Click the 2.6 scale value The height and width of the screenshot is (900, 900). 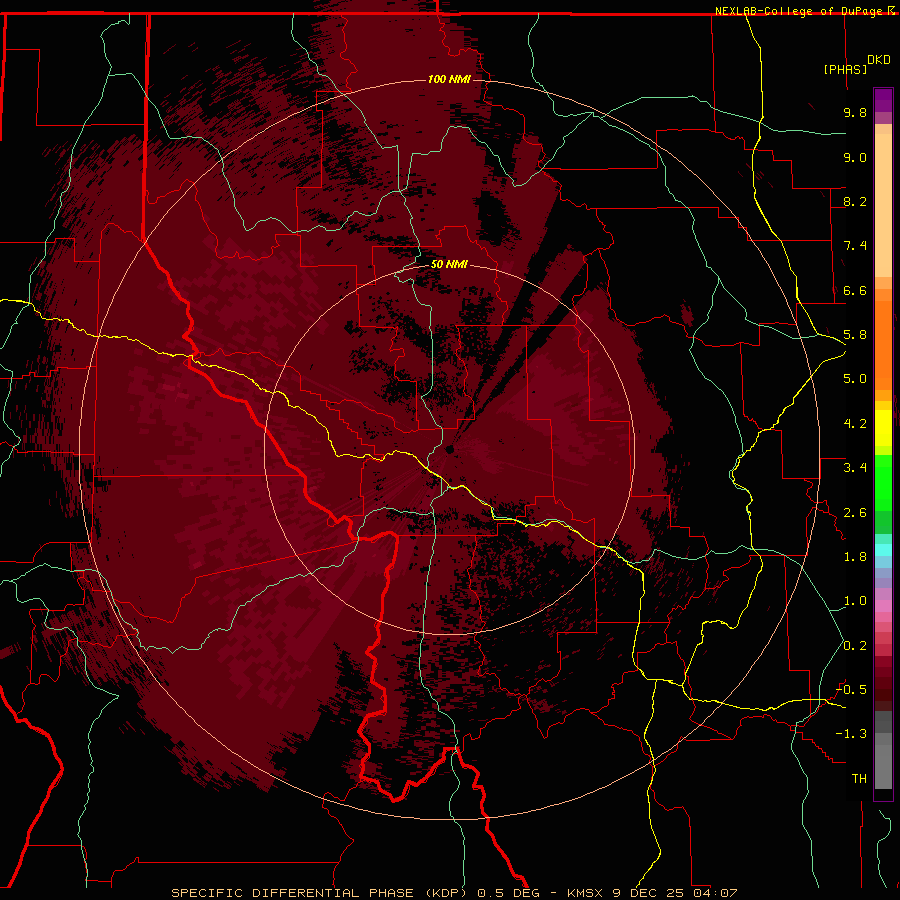point(855,513)
